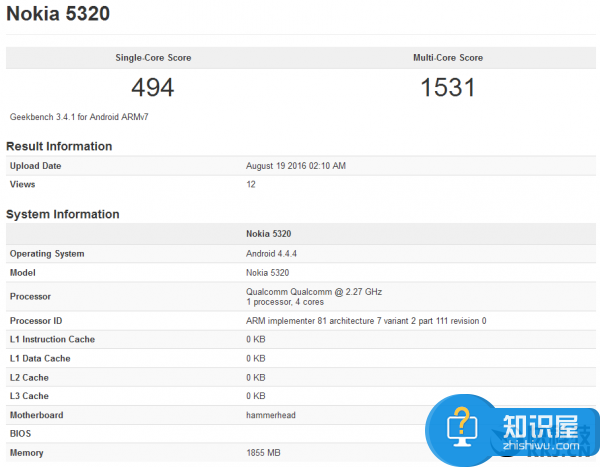Select '1 processor, 4 cores' text

click(x=285, y=302)
